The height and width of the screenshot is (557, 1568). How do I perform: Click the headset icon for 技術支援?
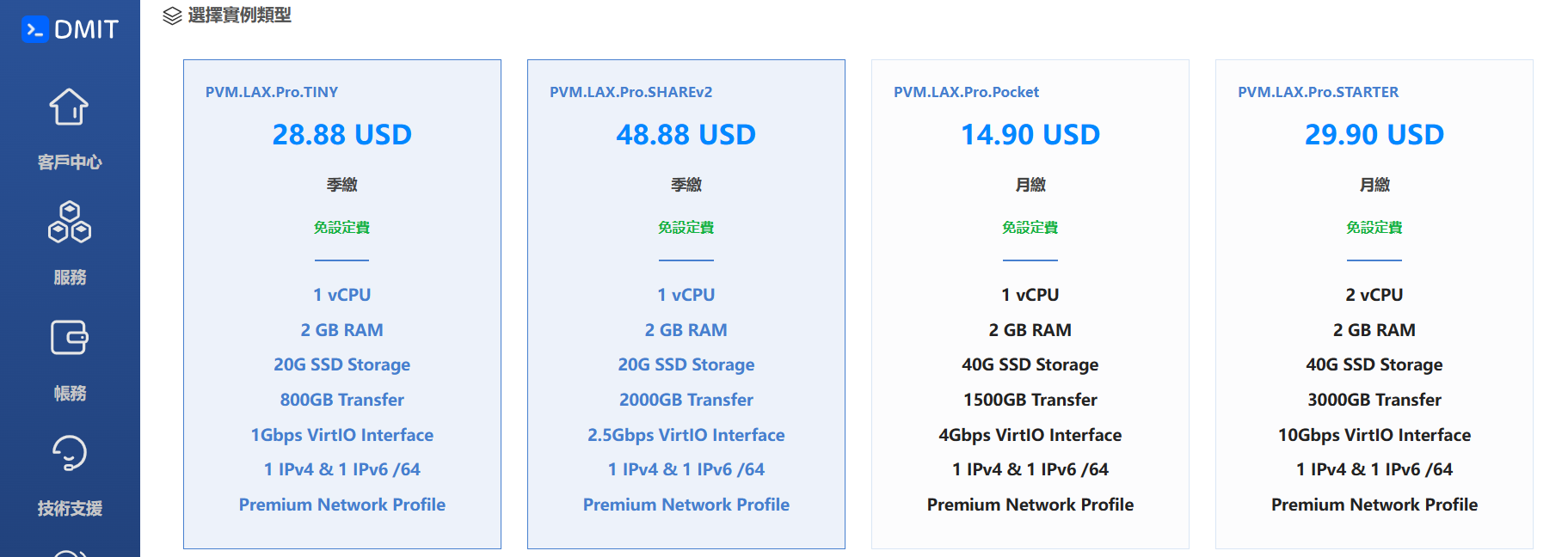(x=70, y=453)
